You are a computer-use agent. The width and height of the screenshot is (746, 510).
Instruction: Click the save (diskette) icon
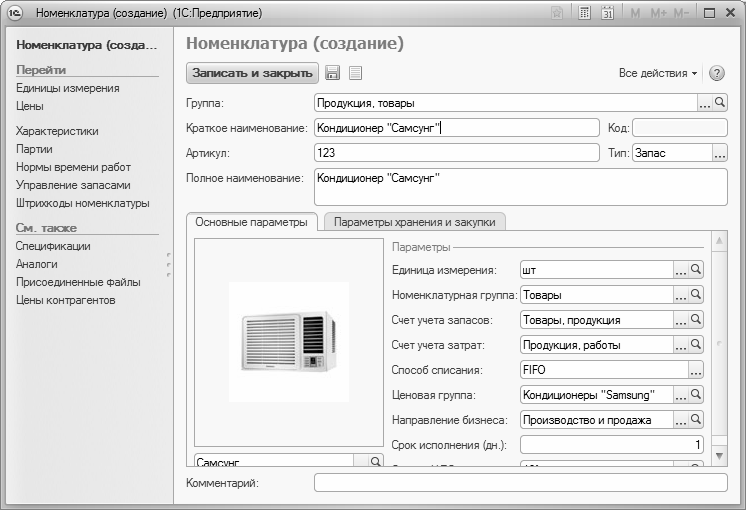(x=332, y=73)
